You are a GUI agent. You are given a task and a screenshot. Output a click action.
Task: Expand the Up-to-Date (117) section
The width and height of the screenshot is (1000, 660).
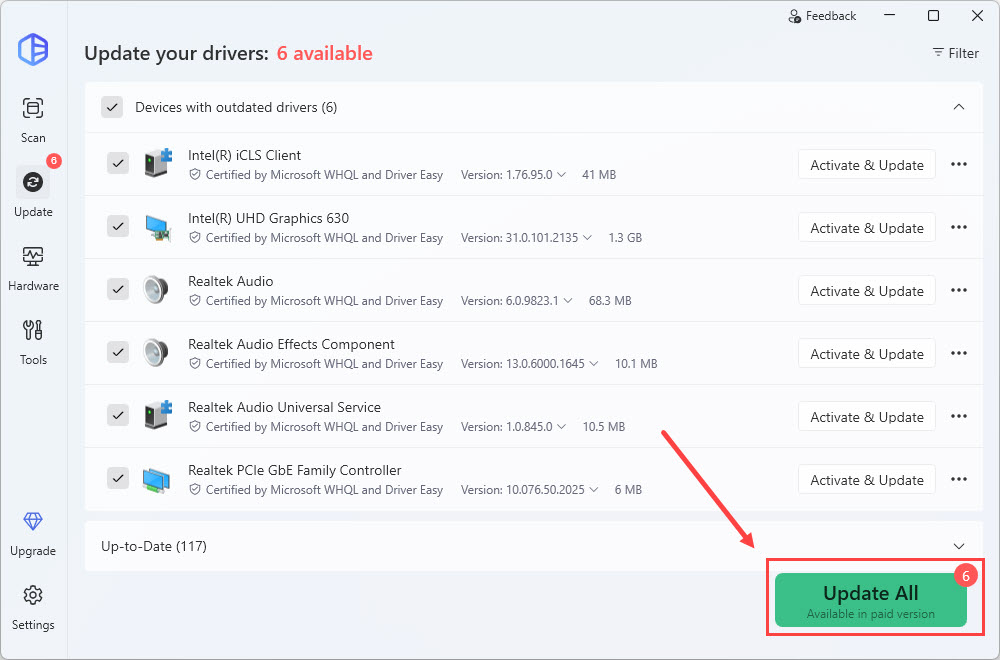point(958,546)
